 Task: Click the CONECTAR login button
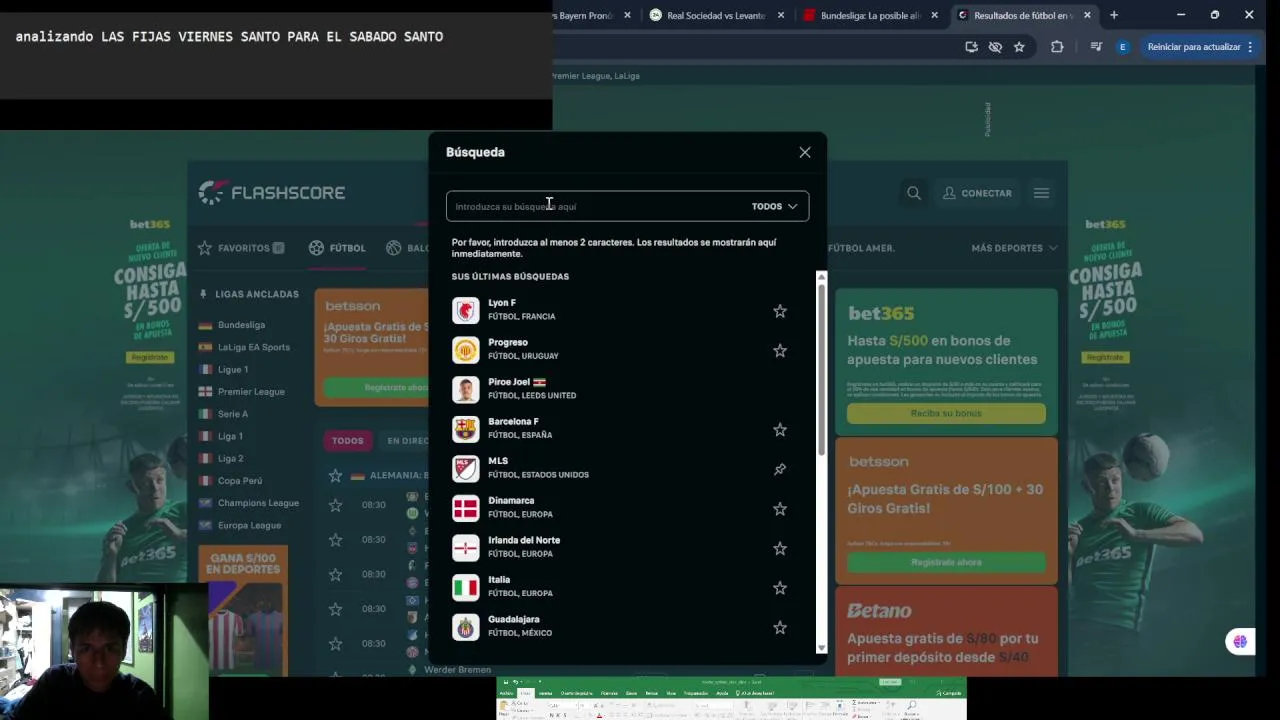tap(977, 193)
